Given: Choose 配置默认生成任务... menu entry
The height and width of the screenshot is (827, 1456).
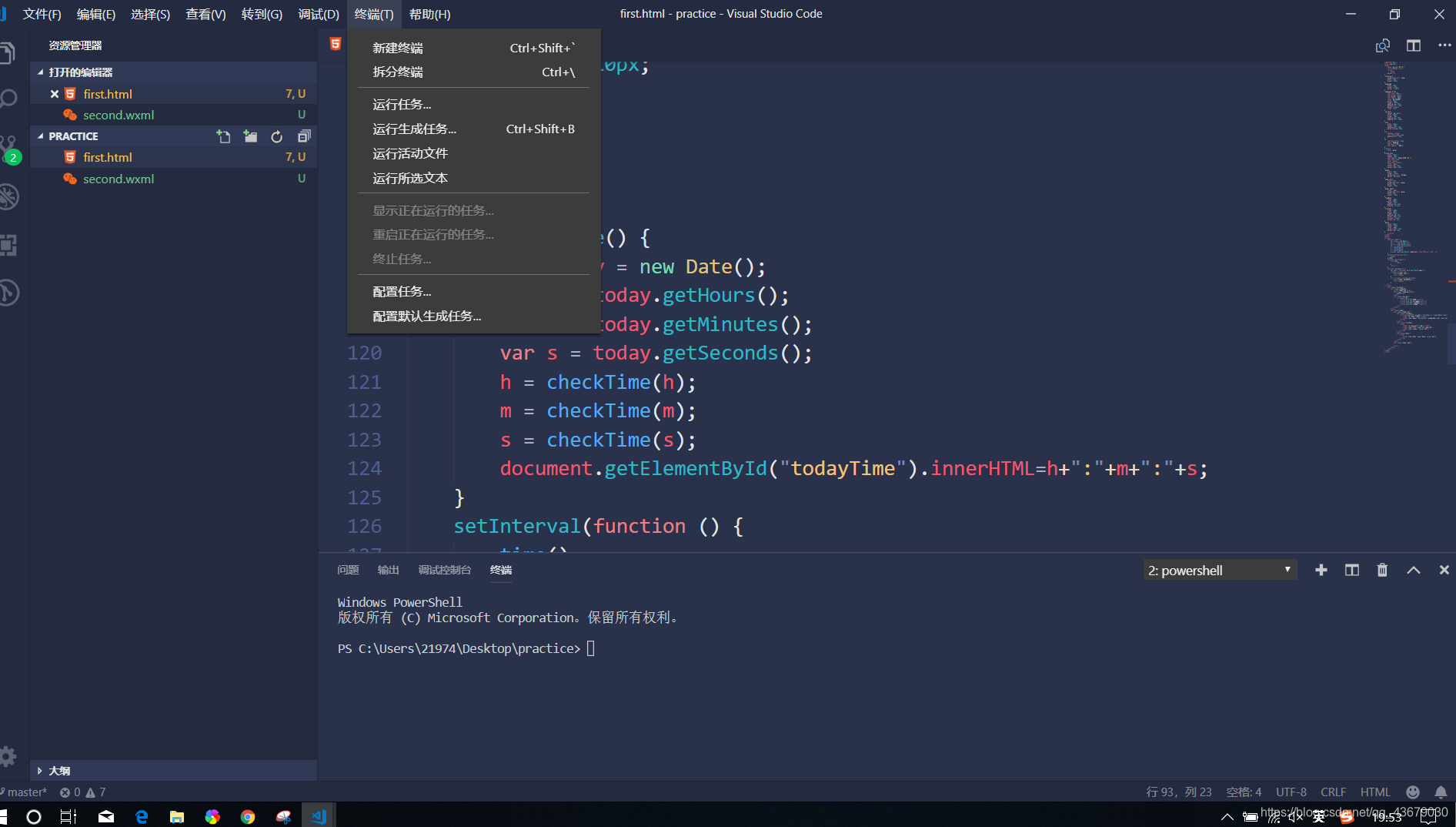Looking at the screenshot, I should coord(473,316).
